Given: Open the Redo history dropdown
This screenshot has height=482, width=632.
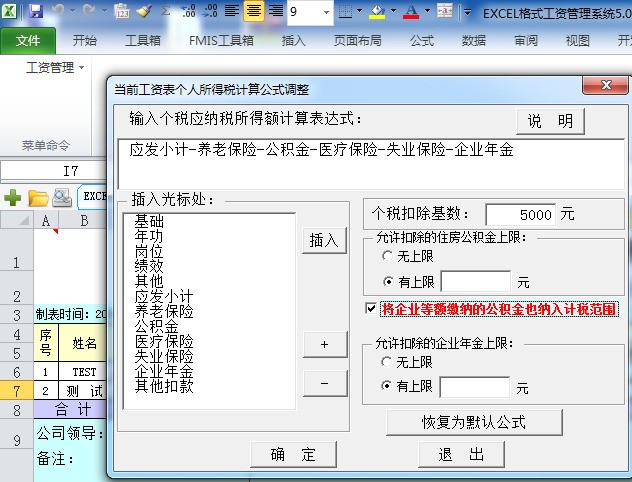Looking at the screenshot, I should pyautogui.click(x=104, y=11).
